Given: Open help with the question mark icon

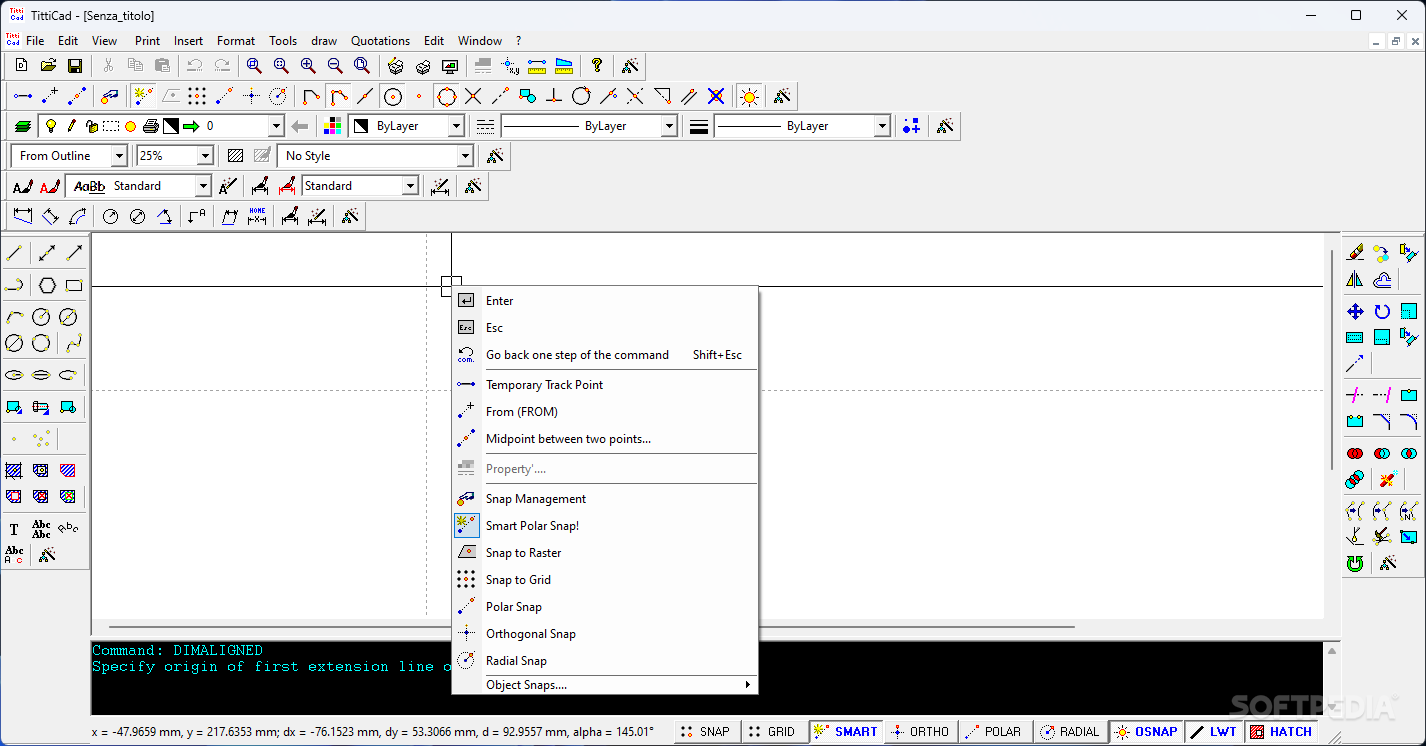Looking at the screenshot, I should click(597, 66).
